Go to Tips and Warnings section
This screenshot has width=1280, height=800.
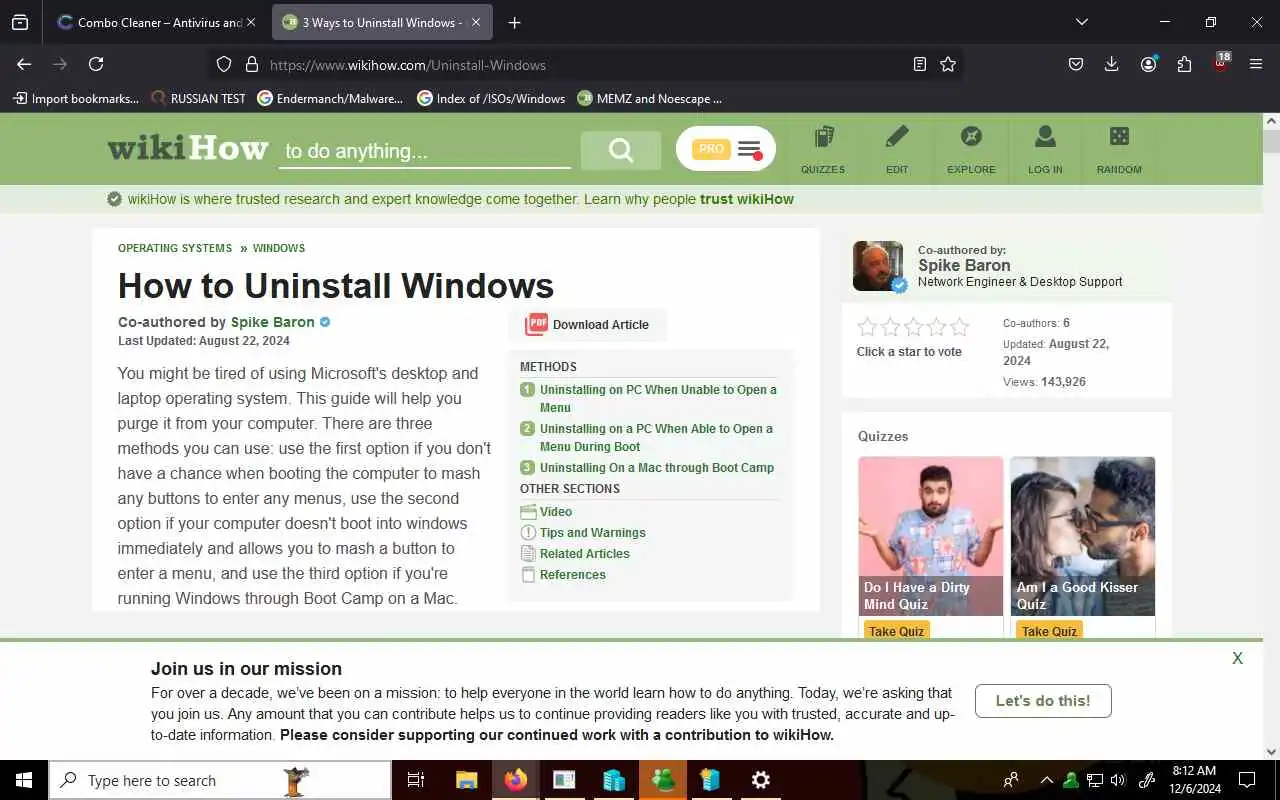(593, 532)
